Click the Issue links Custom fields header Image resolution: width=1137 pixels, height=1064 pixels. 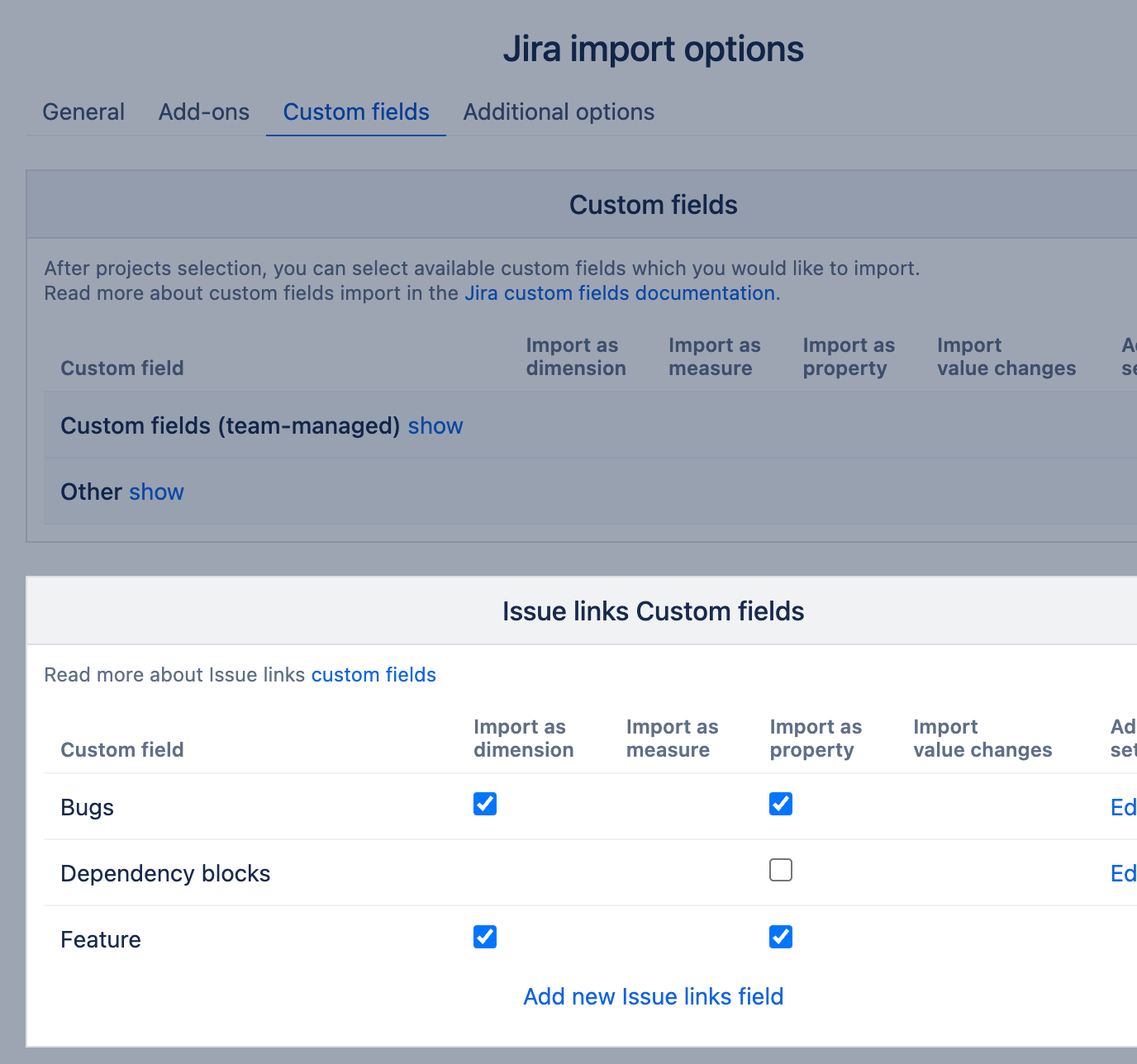(653, 611)
